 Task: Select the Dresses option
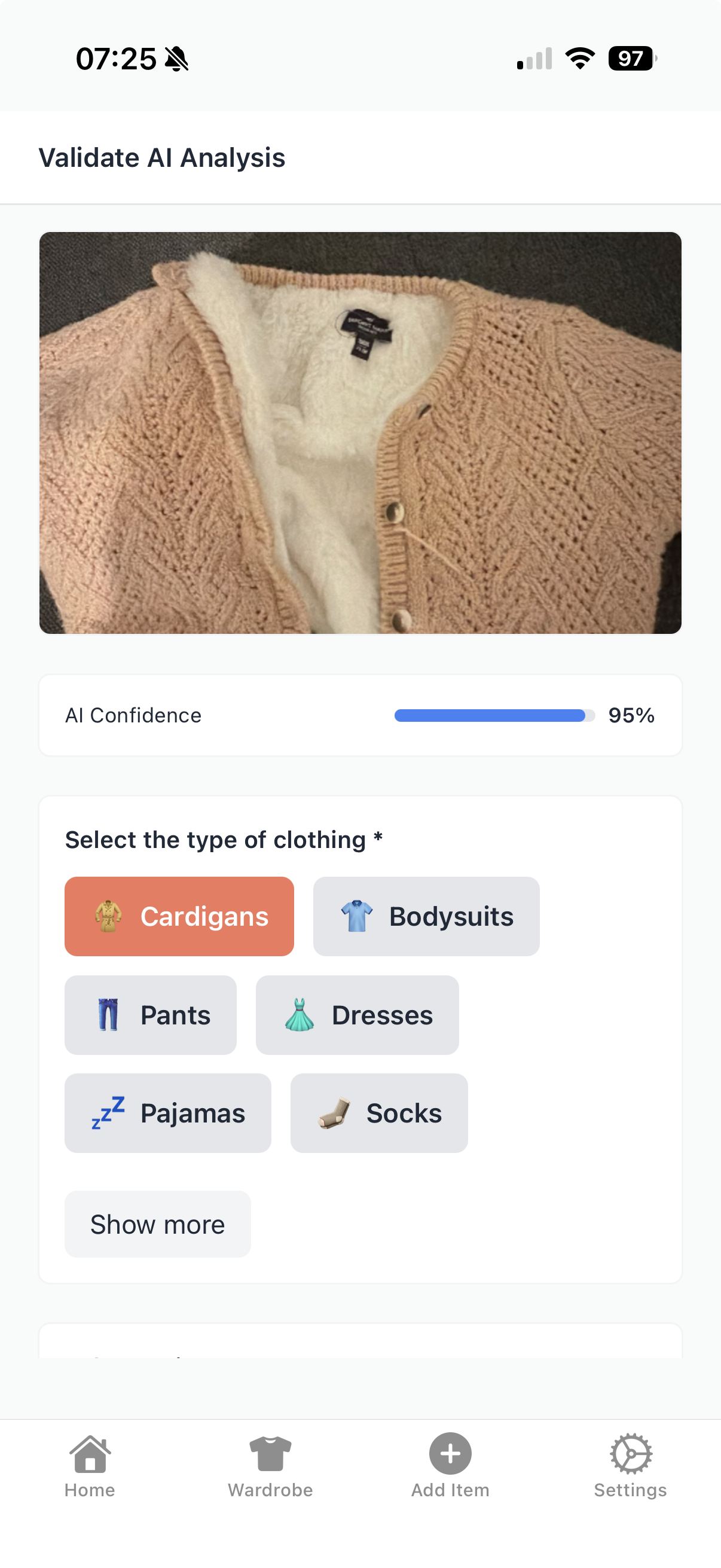point(357,1015)
